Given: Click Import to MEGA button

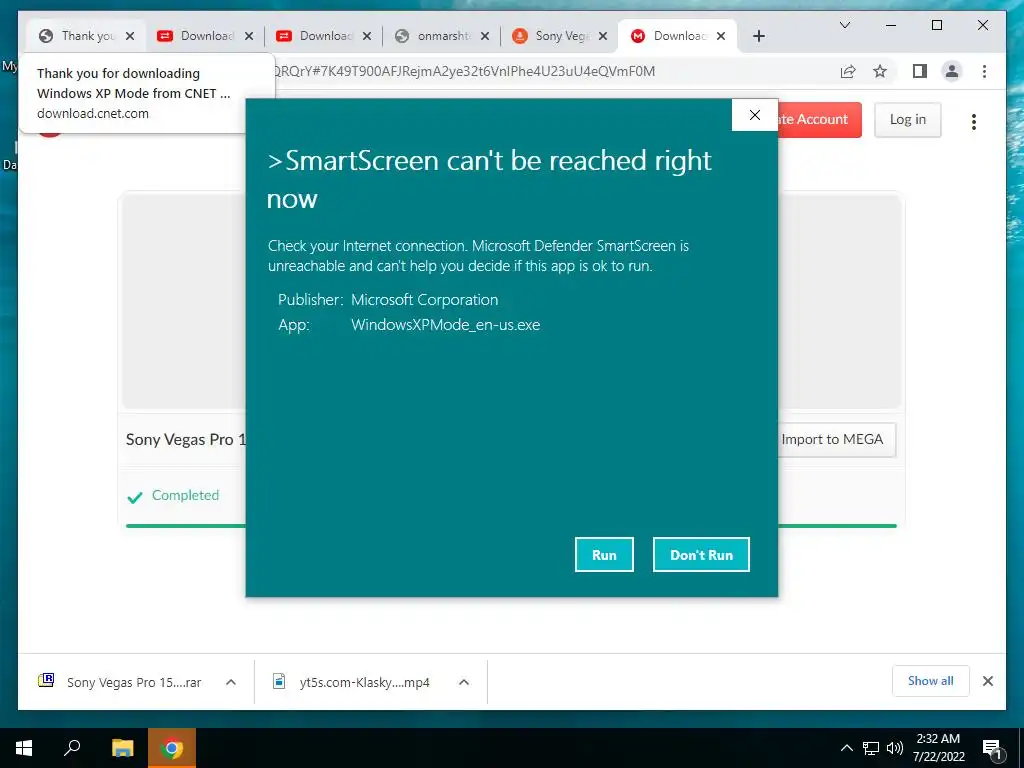Looking at the screenshot, I should point(835,440).
